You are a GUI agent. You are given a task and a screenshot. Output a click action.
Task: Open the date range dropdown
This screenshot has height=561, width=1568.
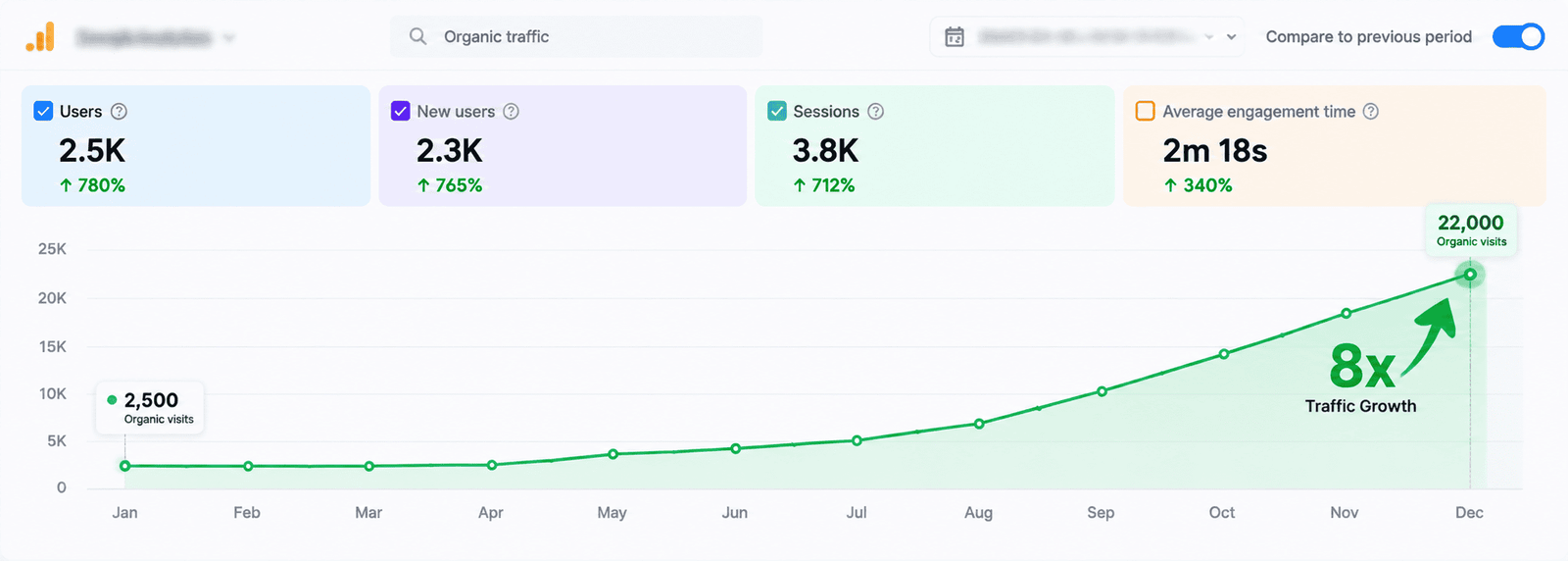tap(1088, 37)
